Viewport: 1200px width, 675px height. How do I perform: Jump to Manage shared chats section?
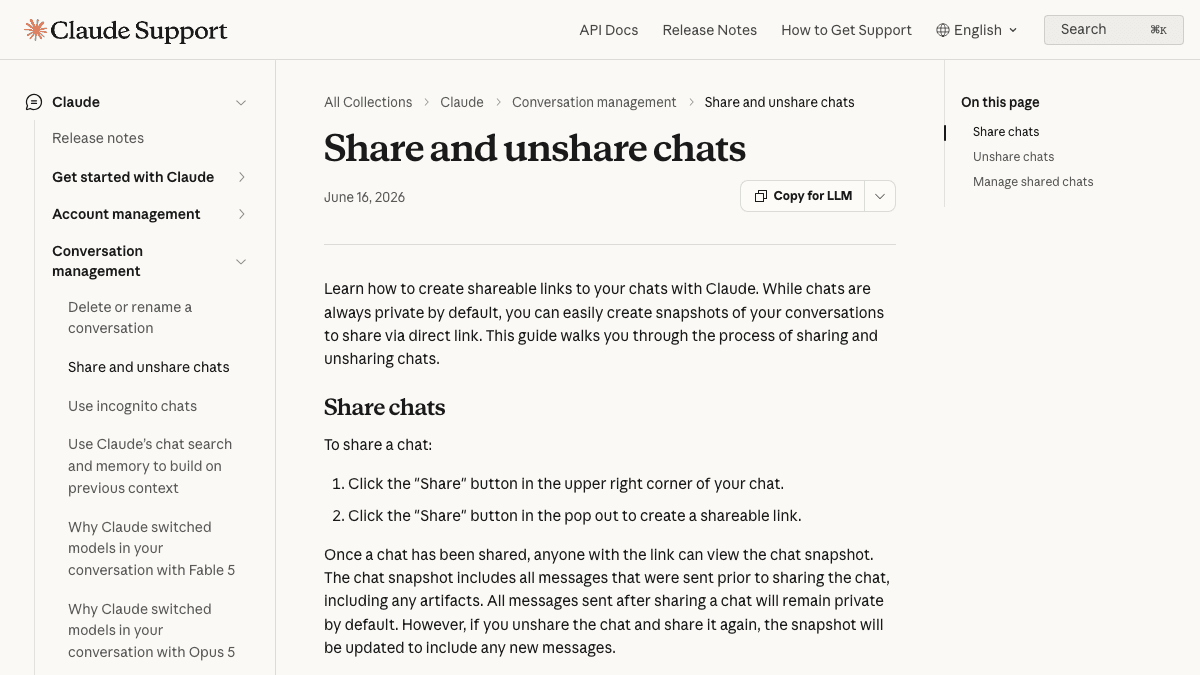click(x=1033, y=182)
